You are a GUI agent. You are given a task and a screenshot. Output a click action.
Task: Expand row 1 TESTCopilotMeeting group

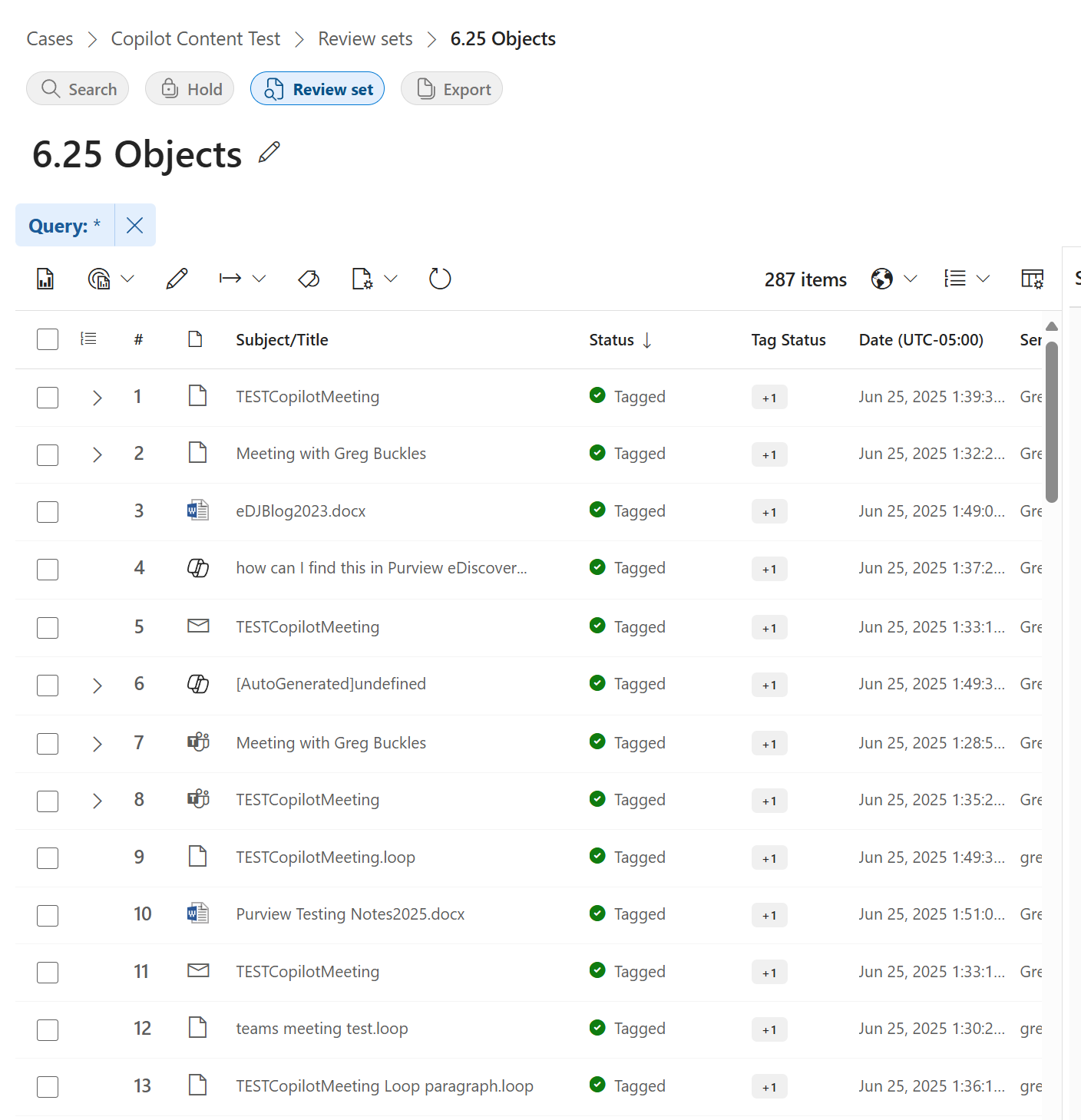[x=97, y=398]
